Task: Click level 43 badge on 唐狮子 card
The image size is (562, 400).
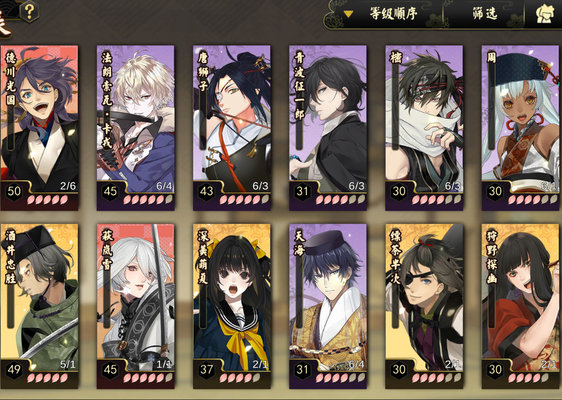Action: (206, 191)
